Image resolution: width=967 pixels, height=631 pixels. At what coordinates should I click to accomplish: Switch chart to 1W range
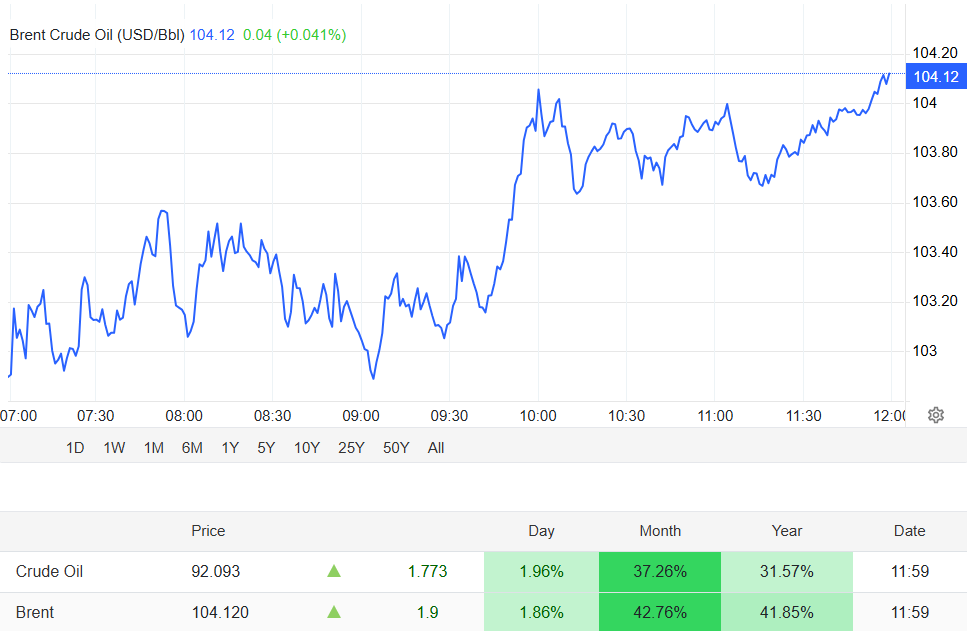(x=114, y=448)
